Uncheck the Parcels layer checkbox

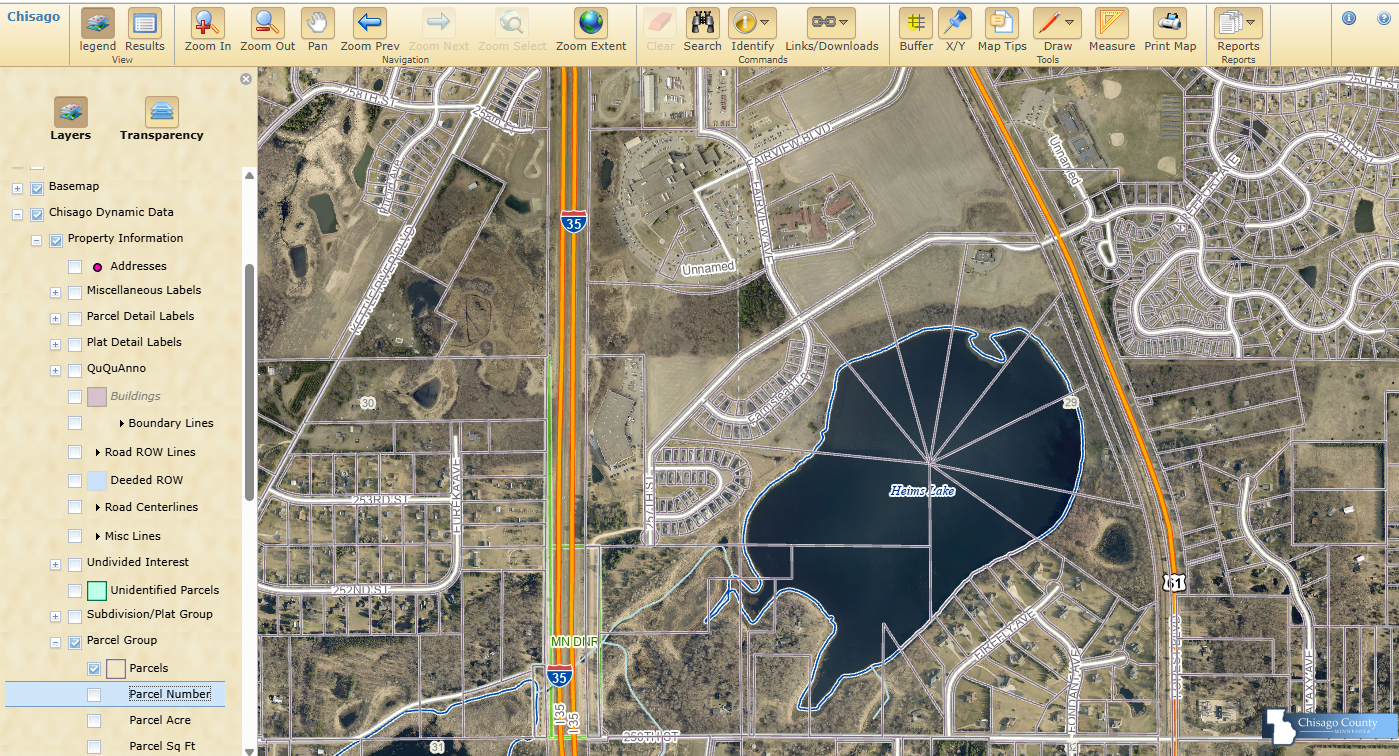tap(94, 669)
